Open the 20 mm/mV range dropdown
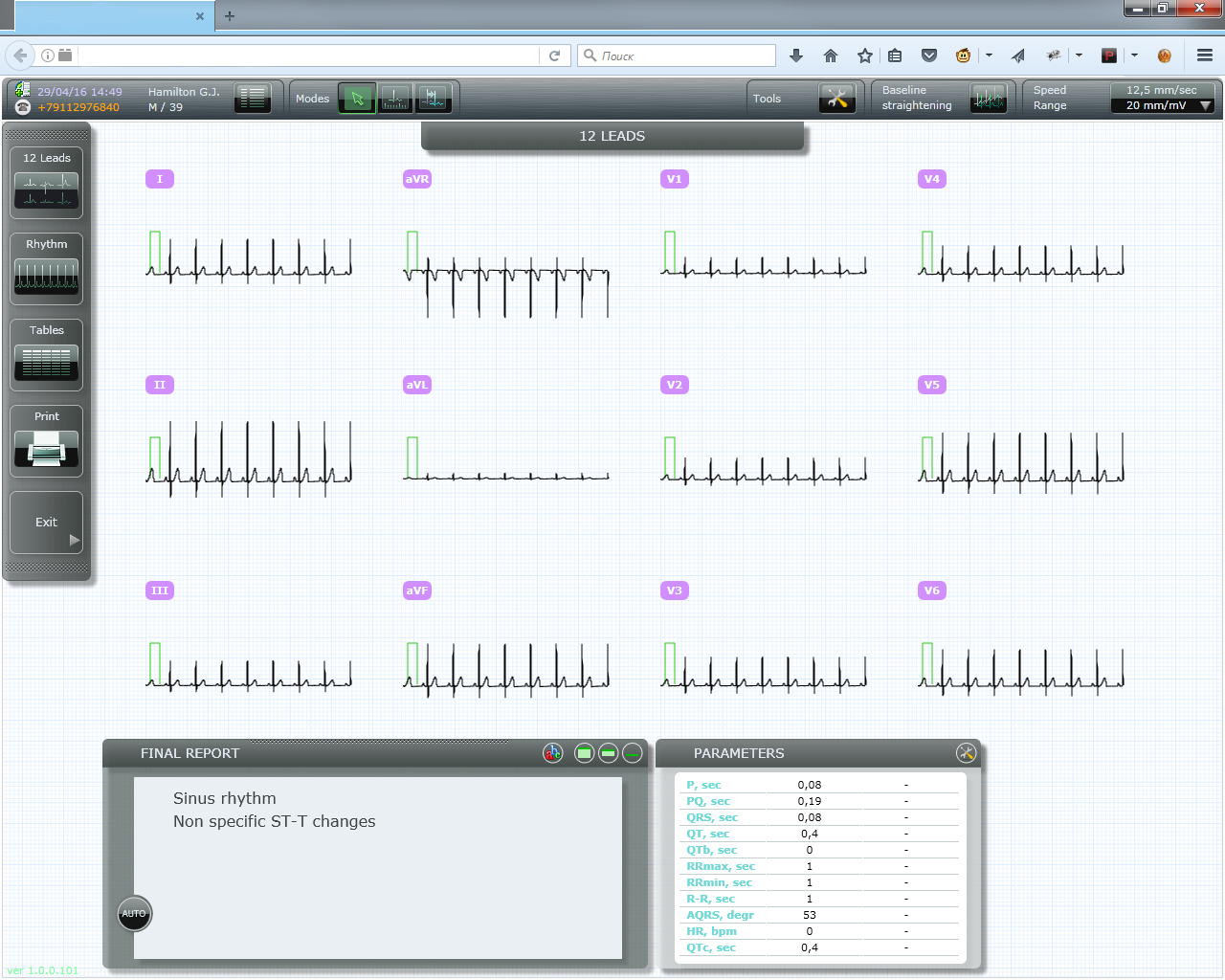This screenshot has width=1225, height=980. pos(1162,105)
